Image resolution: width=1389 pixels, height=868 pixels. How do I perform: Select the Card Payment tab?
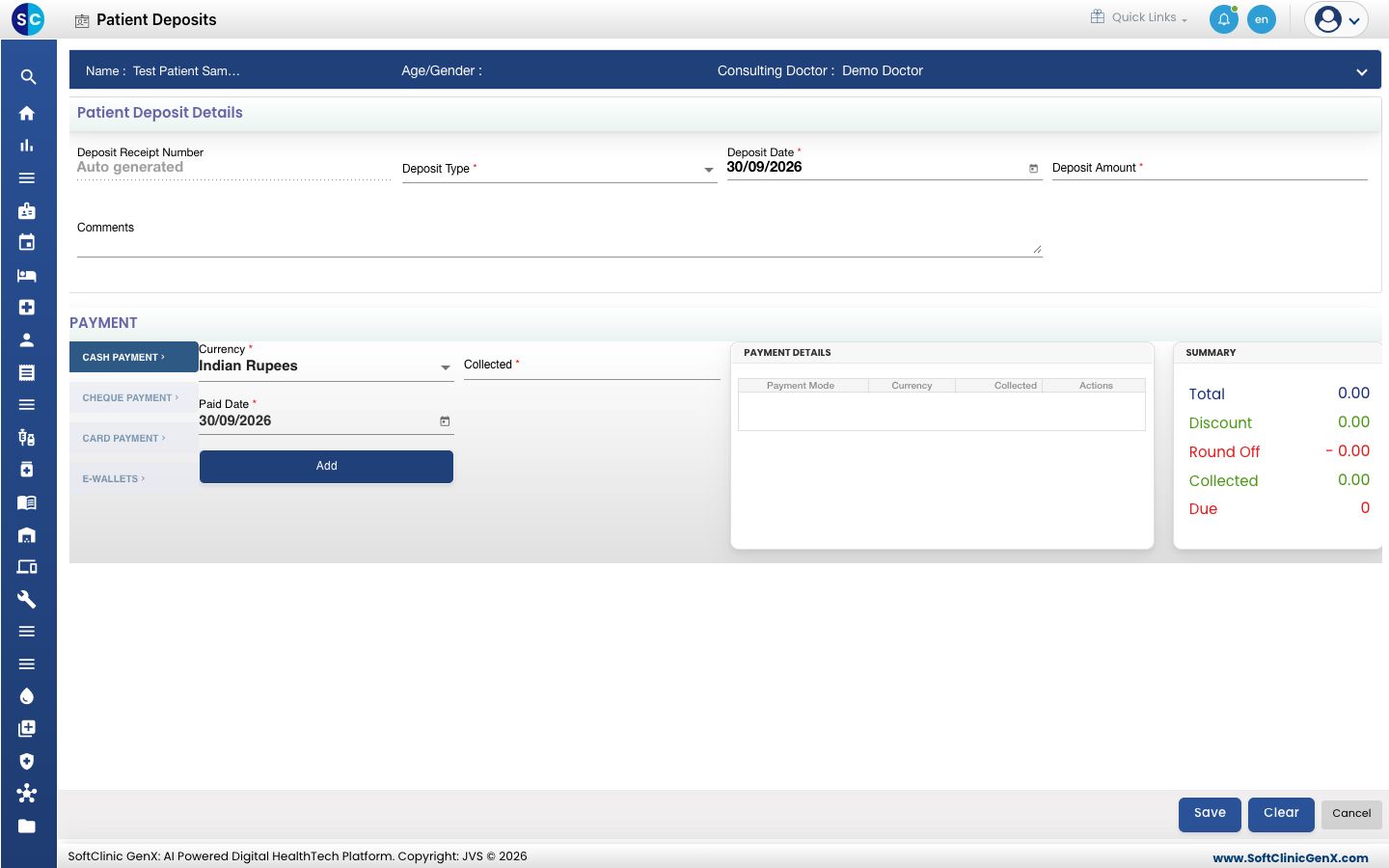[133, 438]
